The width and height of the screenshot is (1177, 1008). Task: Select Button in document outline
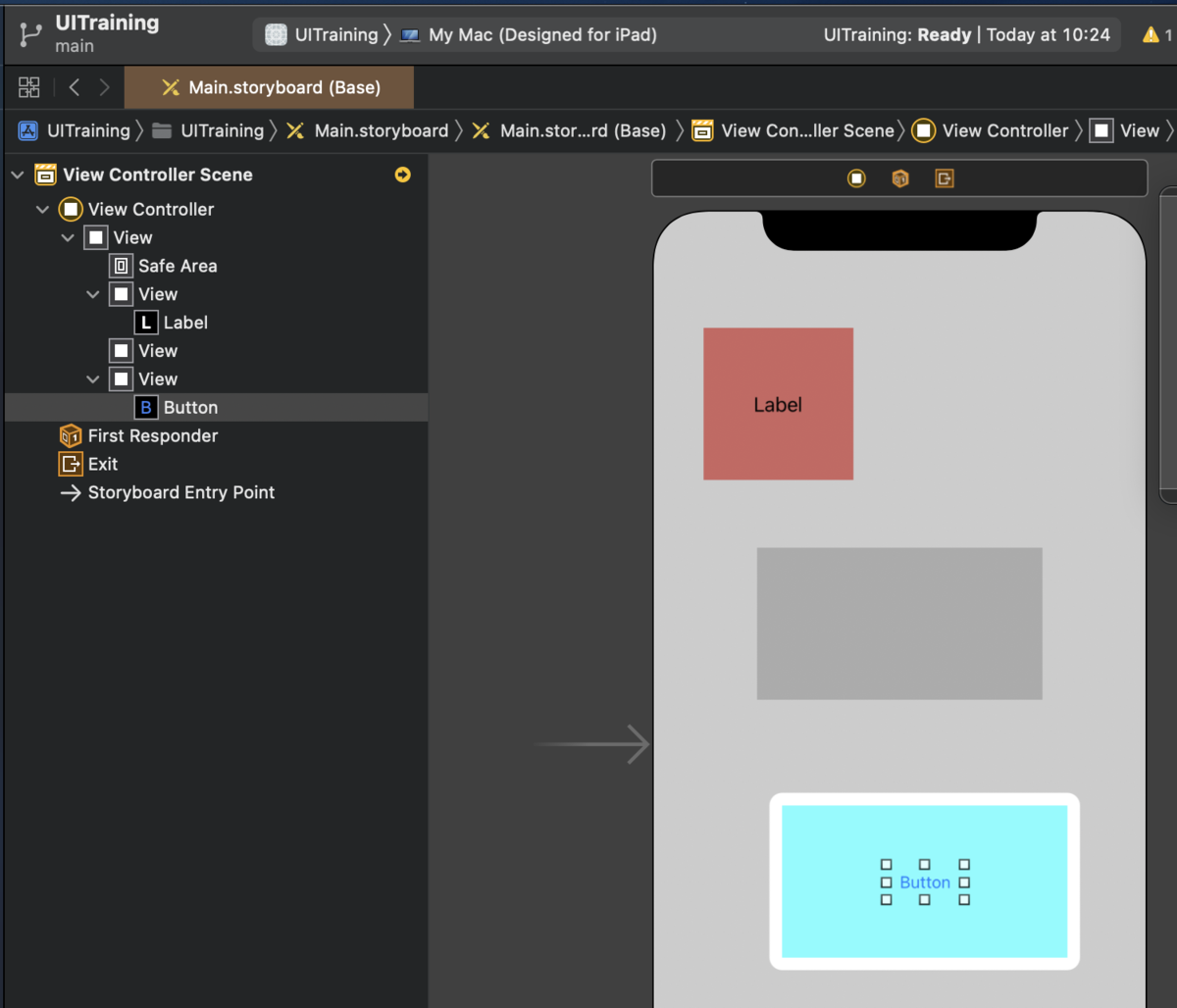click(216, 407)
